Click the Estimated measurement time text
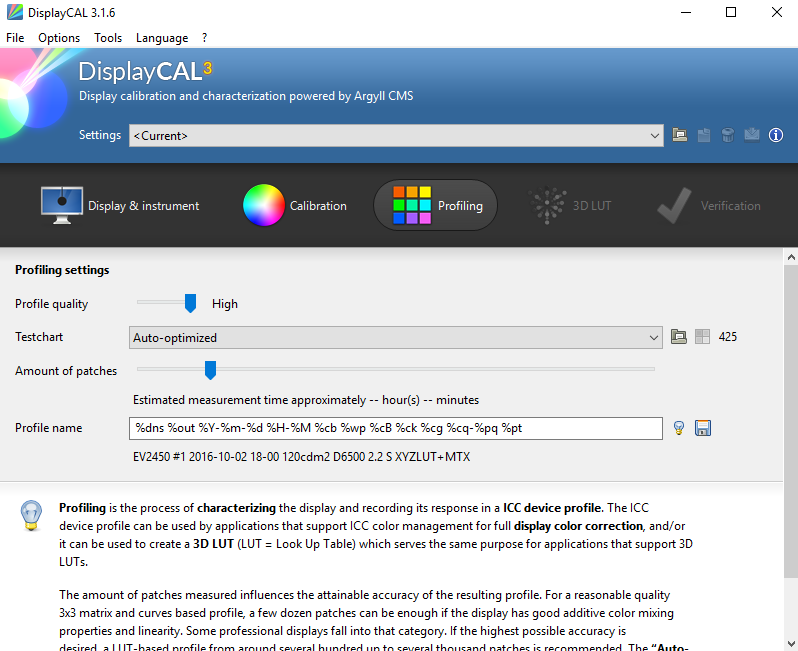The width and height of the screenshot is (798, 651). tap(306, 400)
